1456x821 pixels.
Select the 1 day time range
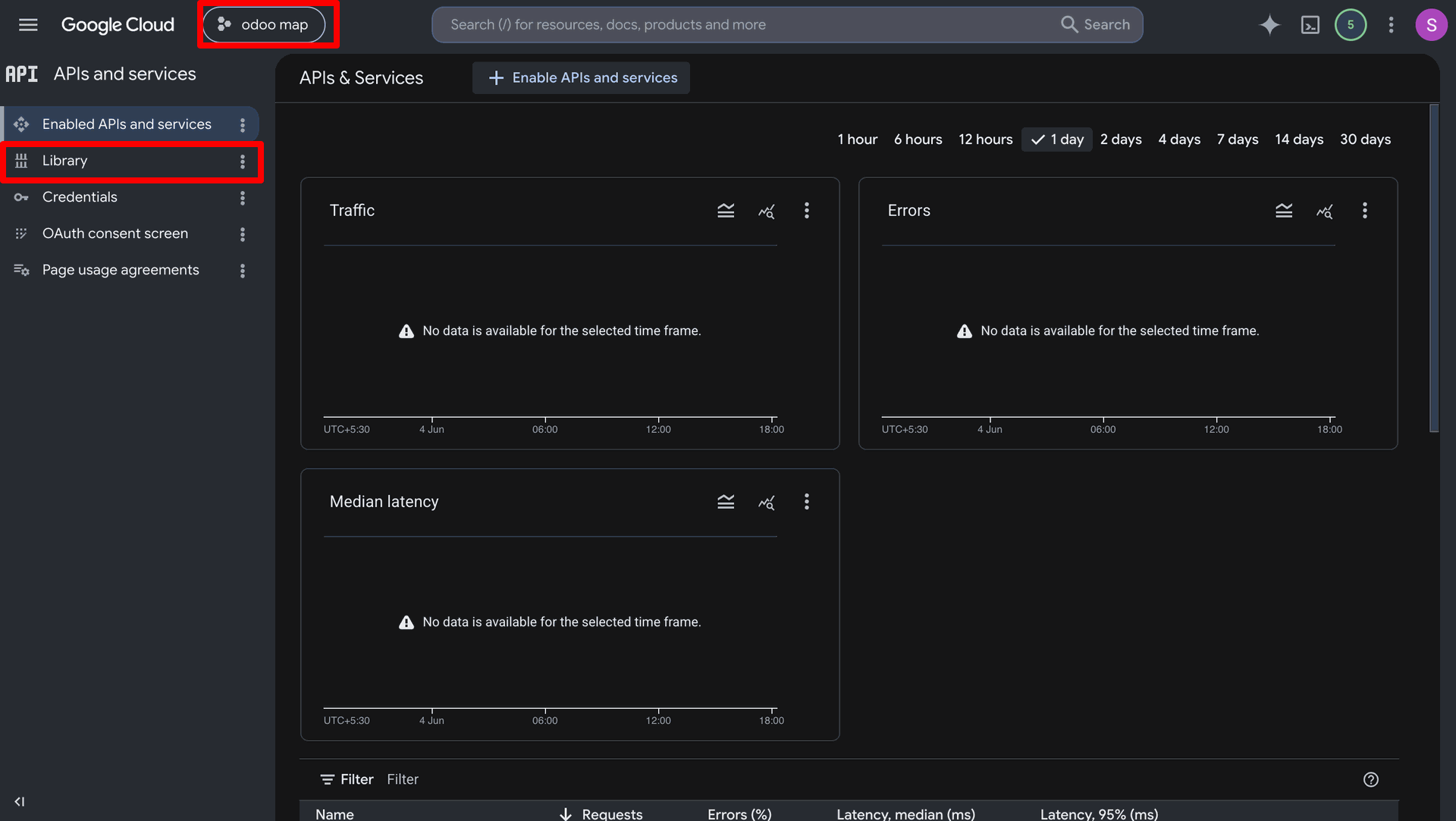1056,139
